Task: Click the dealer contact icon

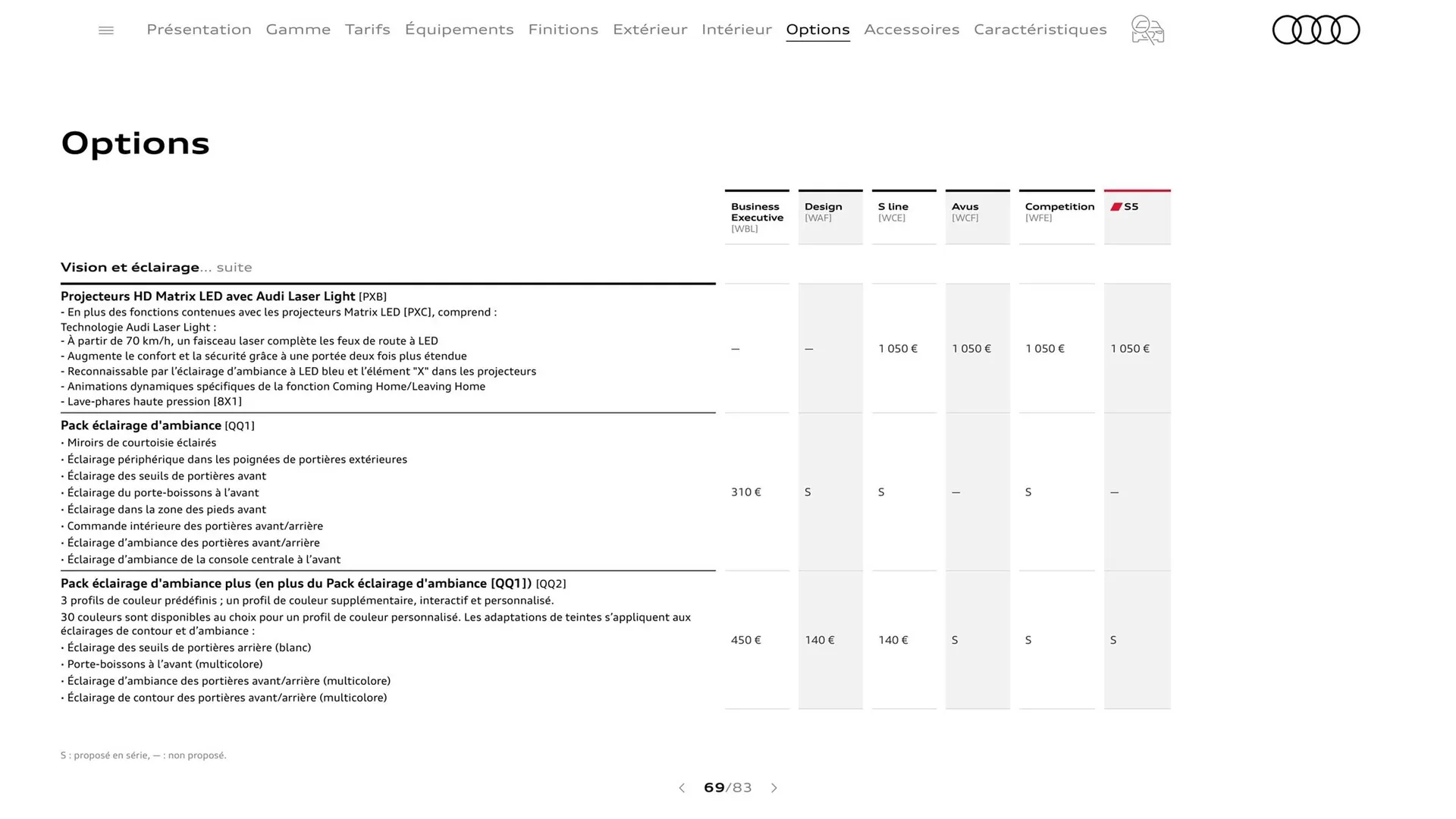Action: point(1147,30)
